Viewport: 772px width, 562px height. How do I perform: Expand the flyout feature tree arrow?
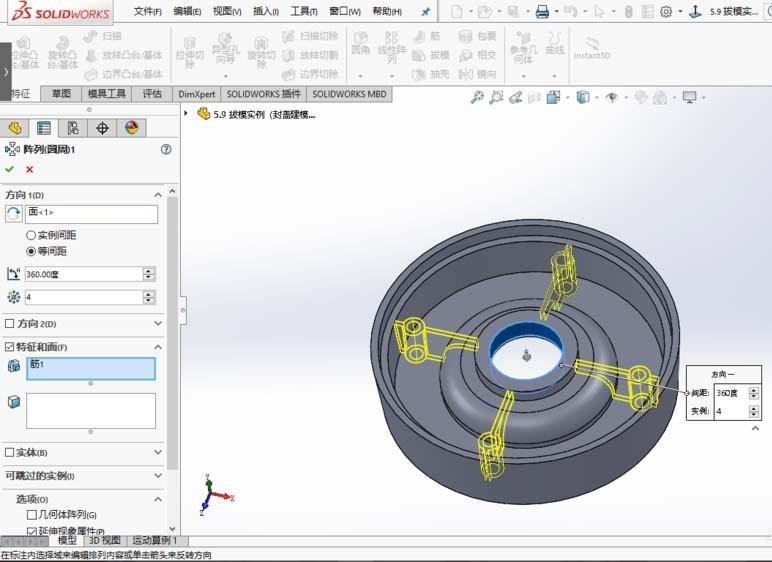point(186,113)
